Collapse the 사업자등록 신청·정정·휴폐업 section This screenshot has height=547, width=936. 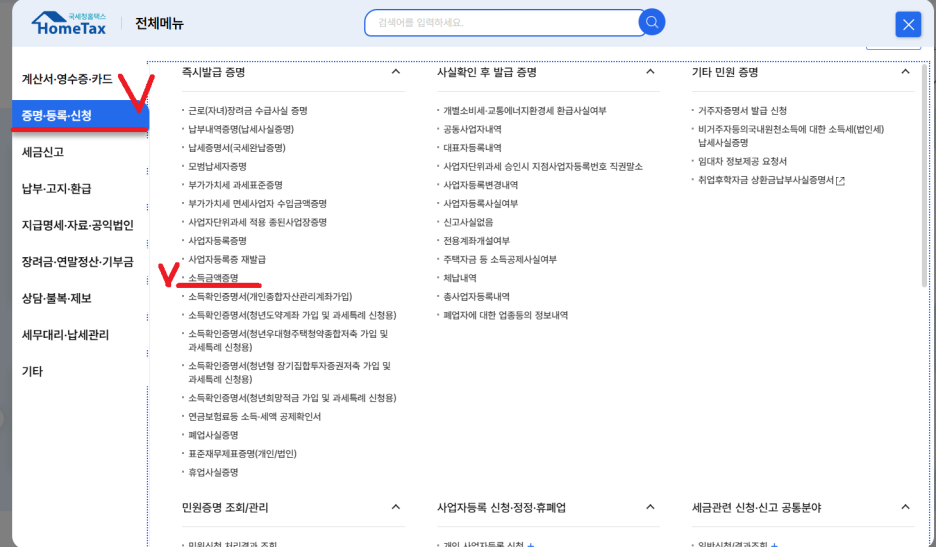651,507
